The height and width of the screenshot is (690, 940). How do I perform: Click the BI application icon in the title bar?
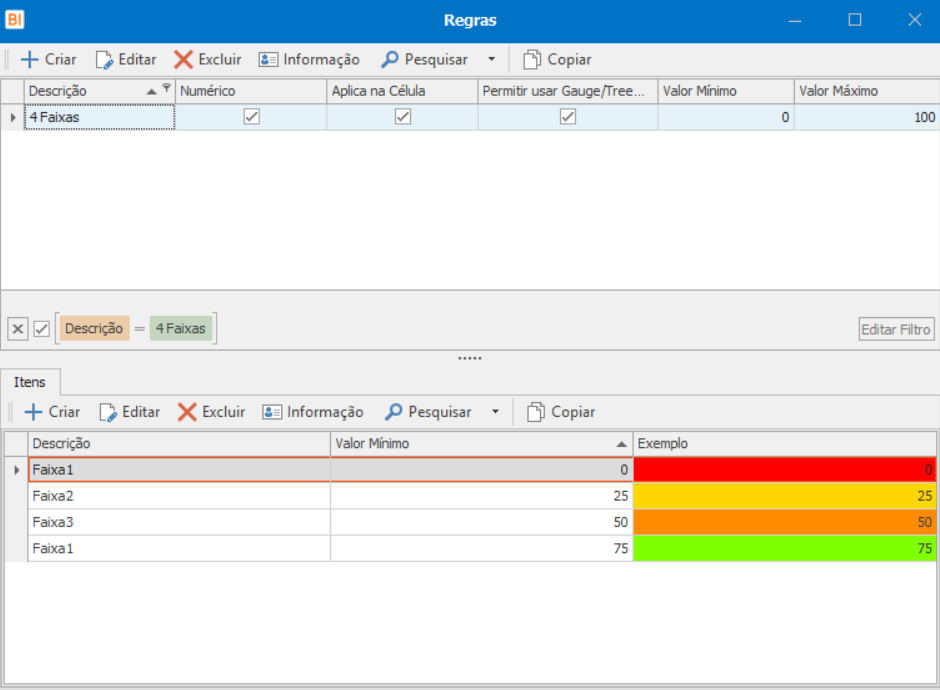pyautogui.click(x=14, y=20)
